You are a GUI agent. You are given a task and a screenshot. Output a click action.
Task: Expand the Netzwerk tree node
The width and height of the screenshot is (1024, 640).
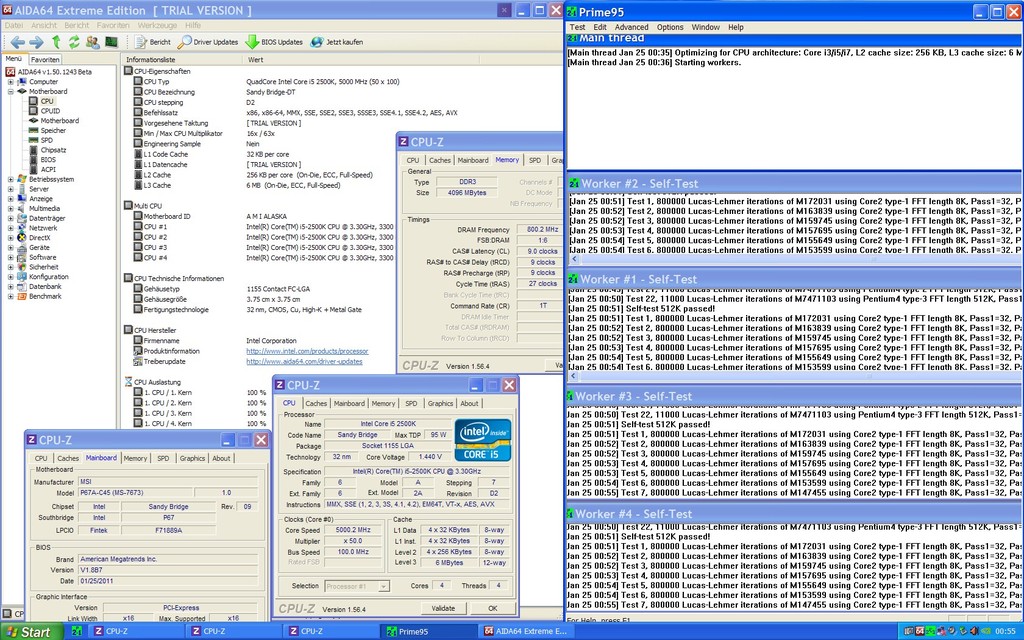(x=10, y=229)
